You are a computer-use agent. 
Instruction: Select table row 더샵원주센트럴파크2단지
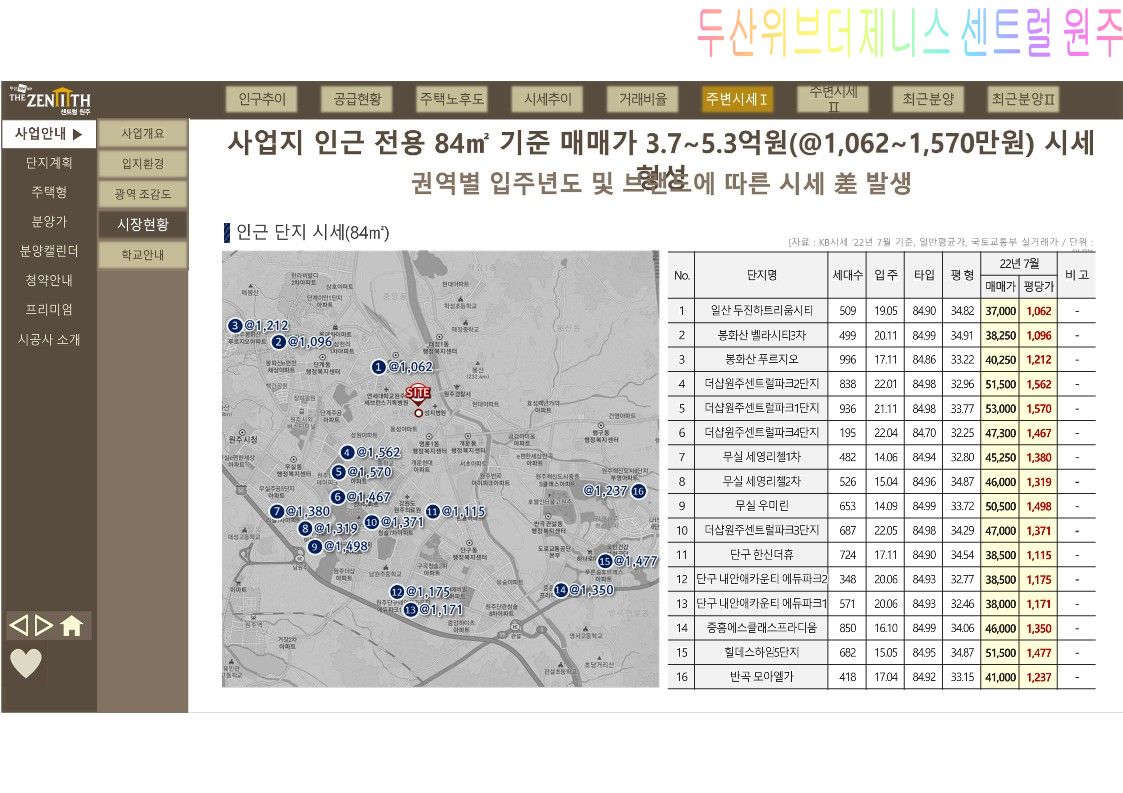pyautogui.click(x=882, y=384)
